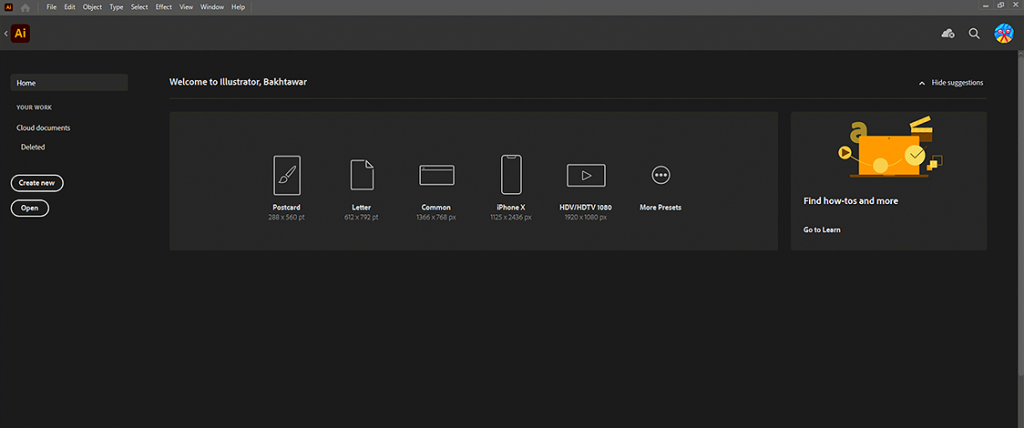Open the user profile avatar
The image size is (1024, 428).
click(x=1003, y=33)
